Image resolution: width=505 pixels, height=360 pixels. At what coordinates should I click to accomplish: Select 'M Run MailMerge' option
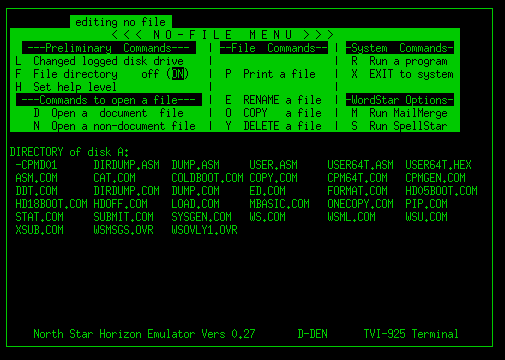[399, 113]
